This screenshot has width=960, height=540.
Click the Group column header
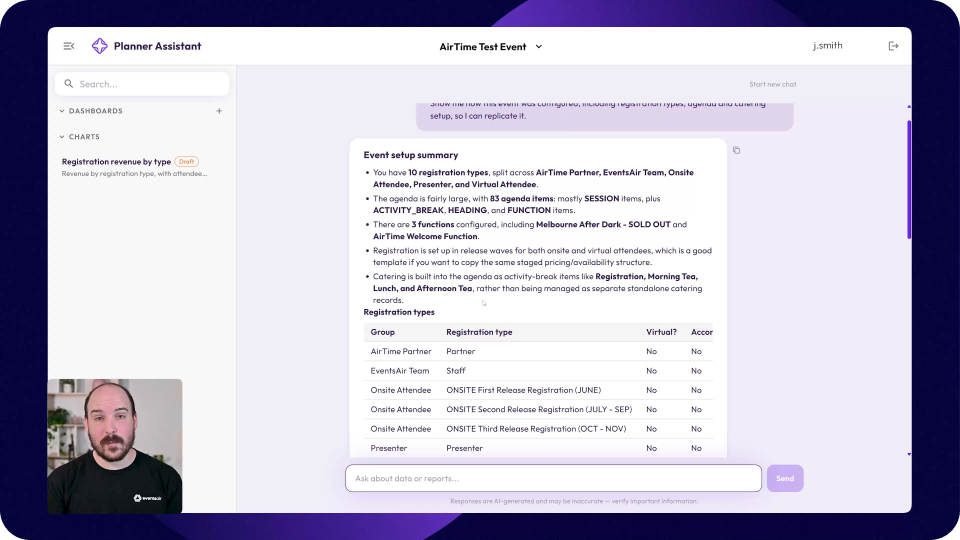(383, 332)
